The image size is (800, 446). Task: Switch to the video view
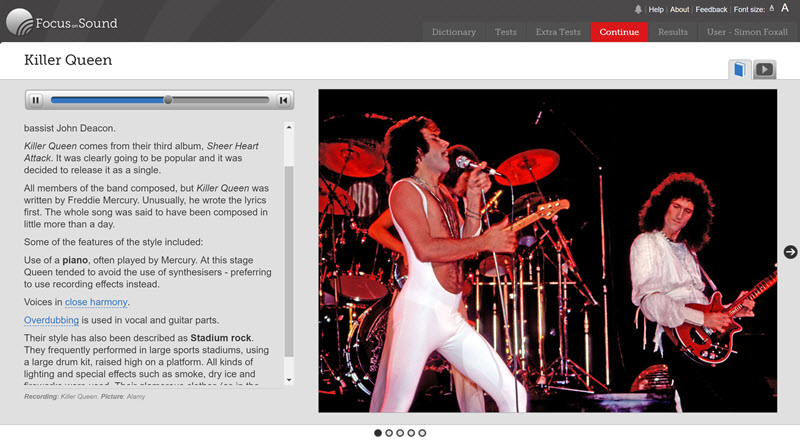point(764,69)
